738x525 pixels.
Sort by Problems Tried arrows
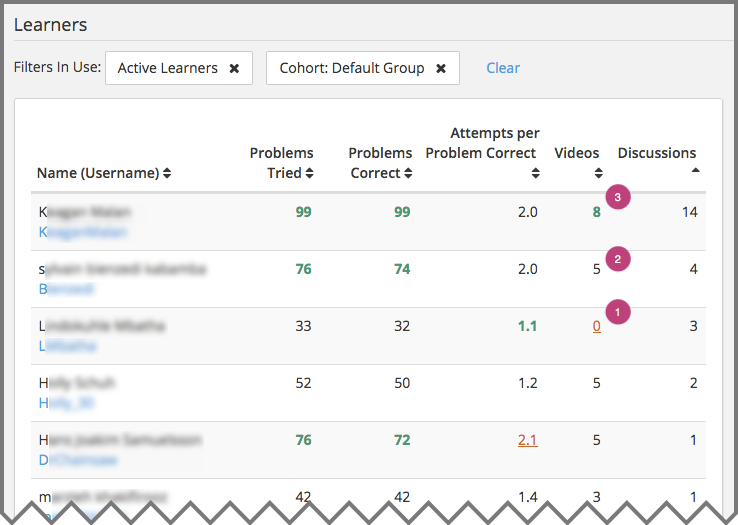pyautogui.click(x=310, y=174)
